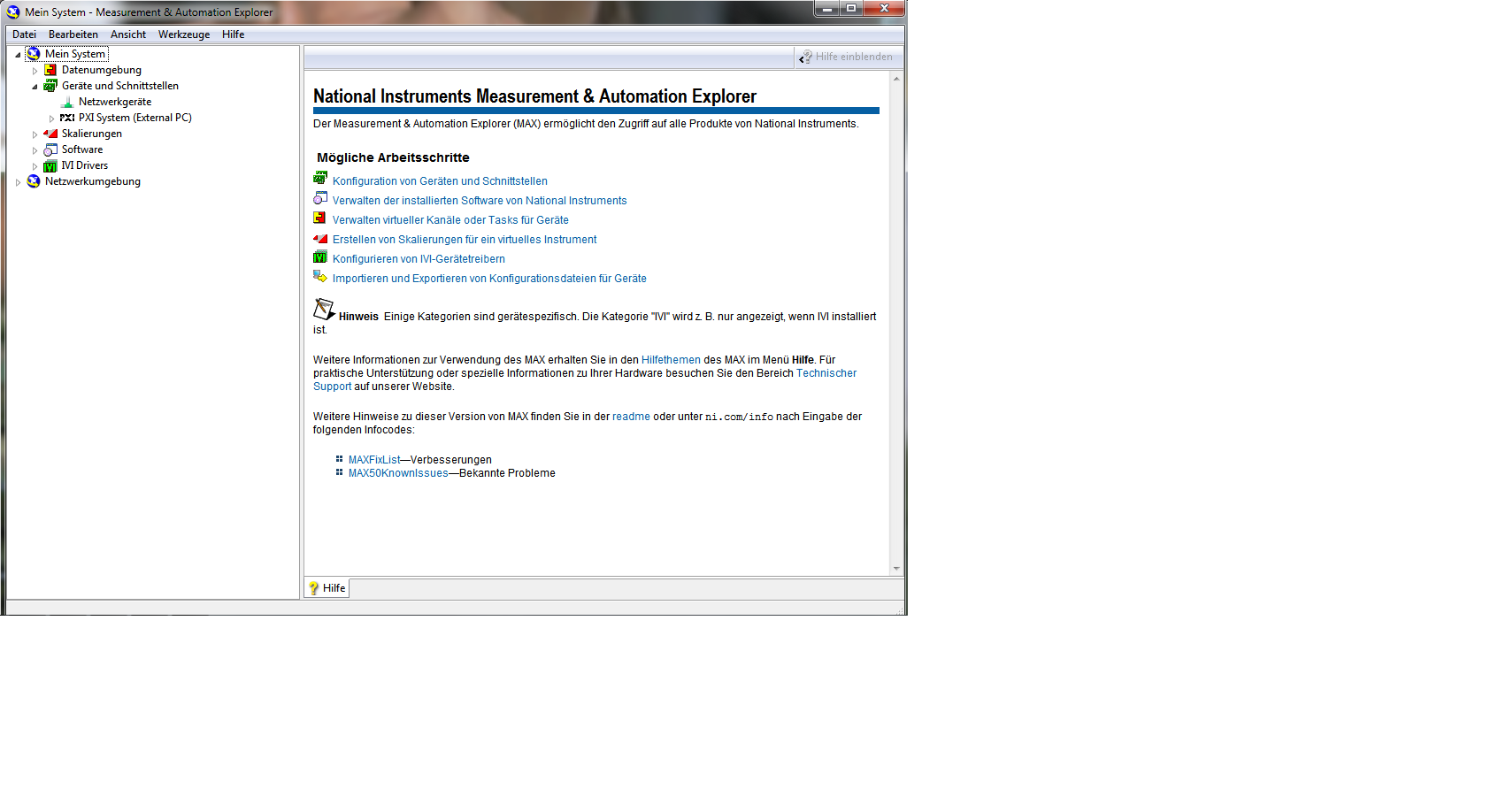
Task: Click the Geräte und Schnittstellen tree icon
Action: [x=50, y=86]
